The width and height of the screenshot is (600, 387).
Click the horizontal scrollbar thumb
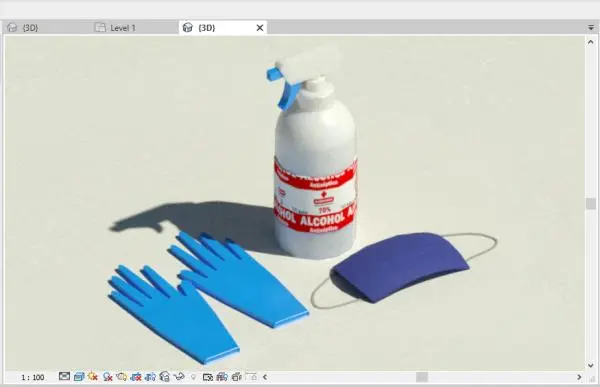point(422,377)
